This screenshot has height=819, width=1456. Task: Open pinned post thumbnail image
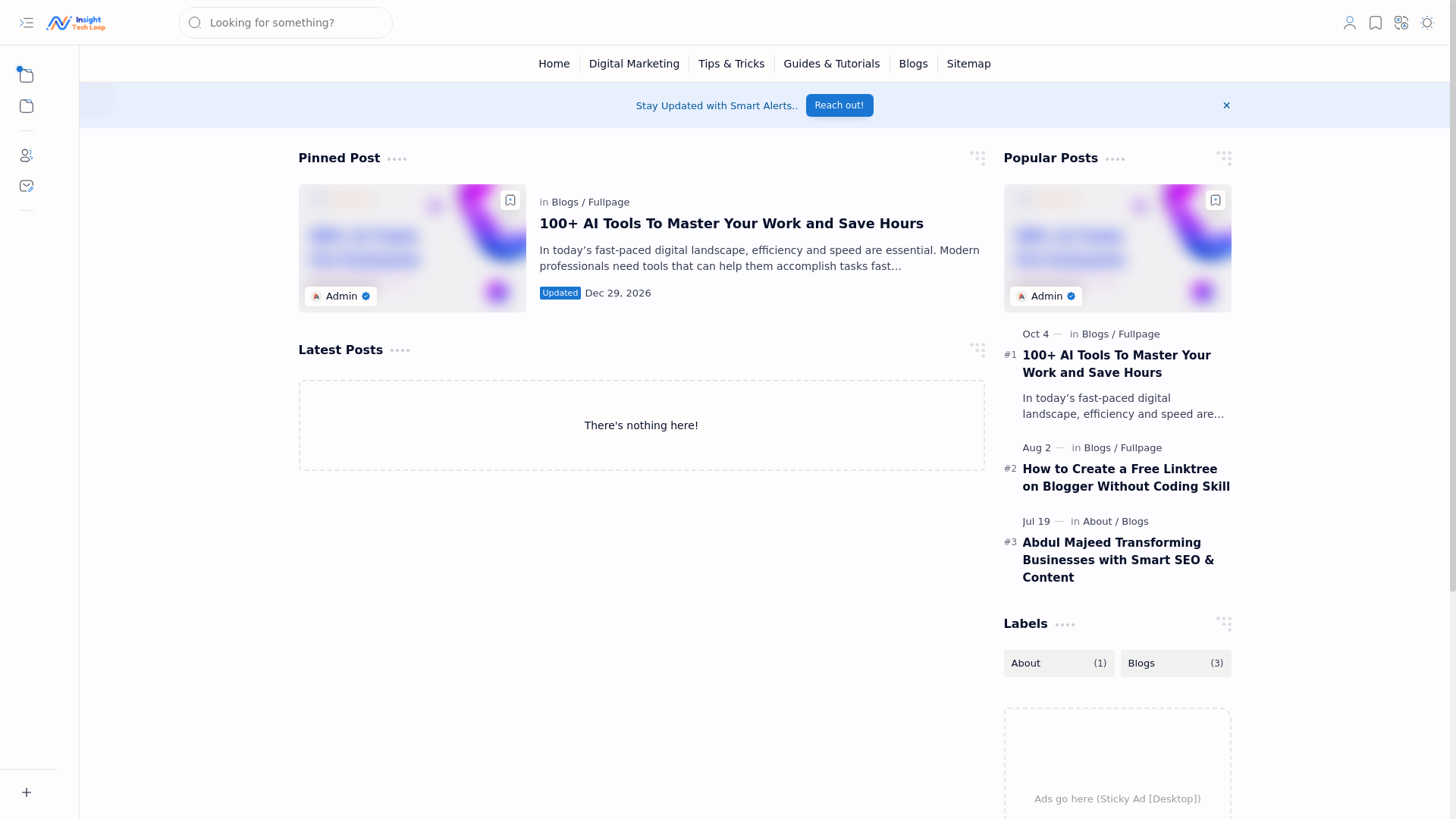[x=412, y=248]
